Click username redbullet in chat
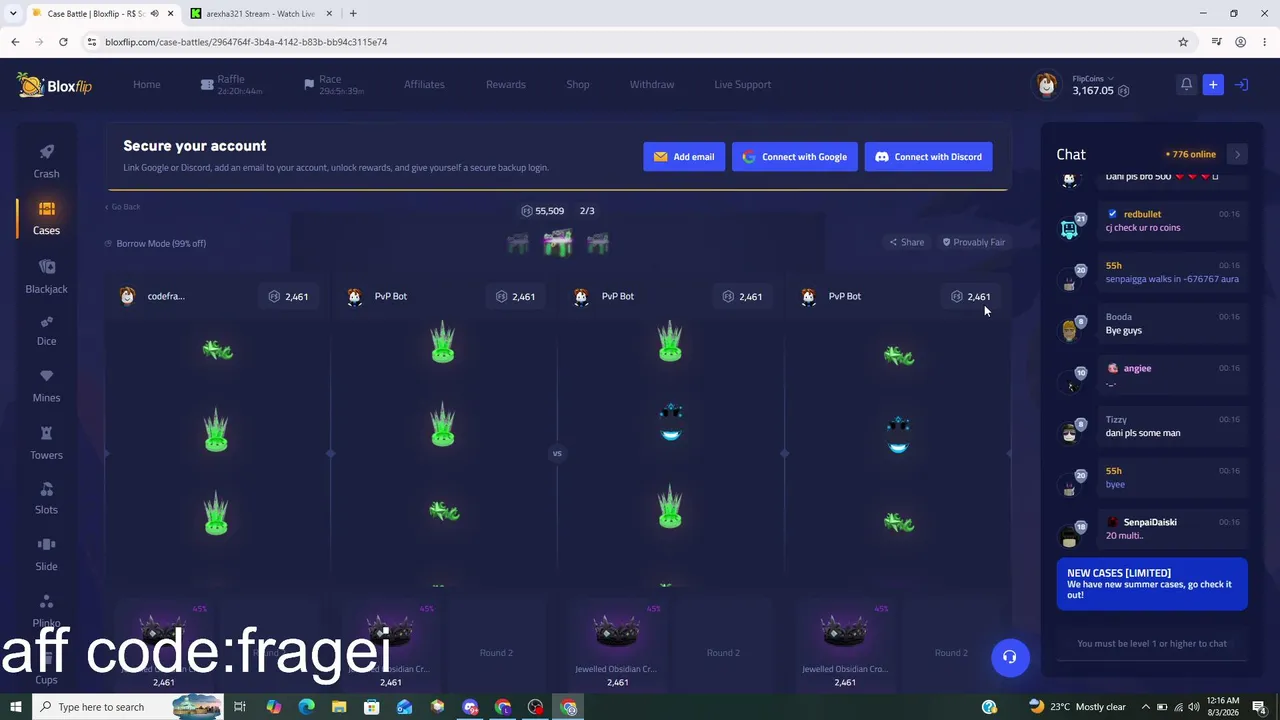1280x720 pixels. 1142,214
